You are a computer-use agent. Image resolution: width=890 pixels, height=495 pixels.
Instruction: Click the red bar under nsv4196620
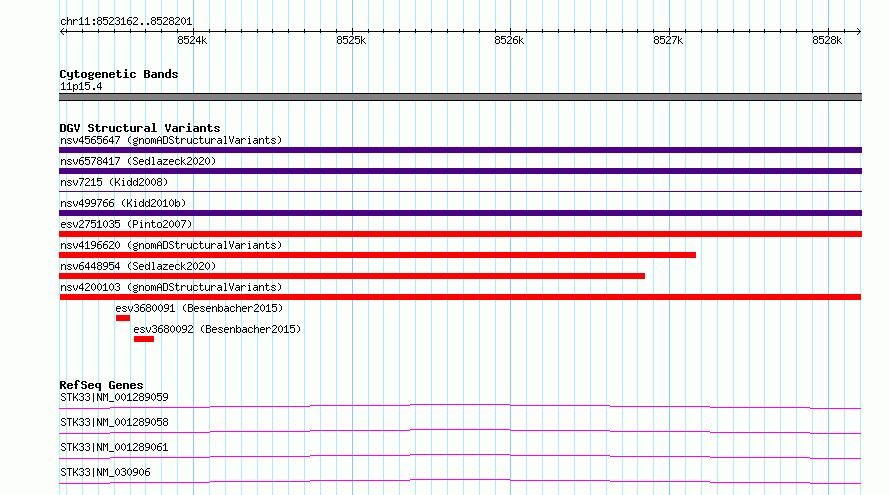[x=377, y=255]
